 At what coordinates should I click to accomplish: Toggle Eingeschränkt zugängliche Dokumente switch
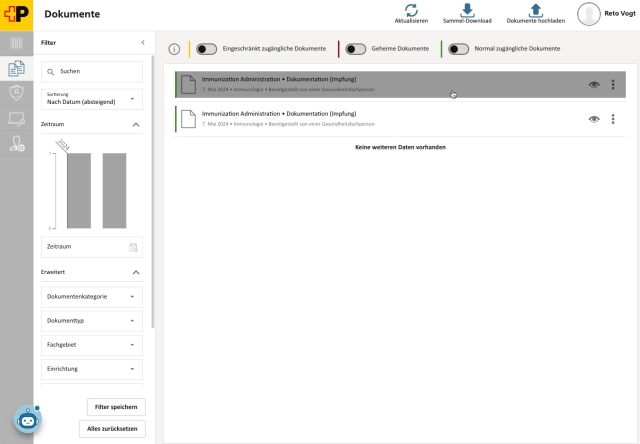coord(207,49)
